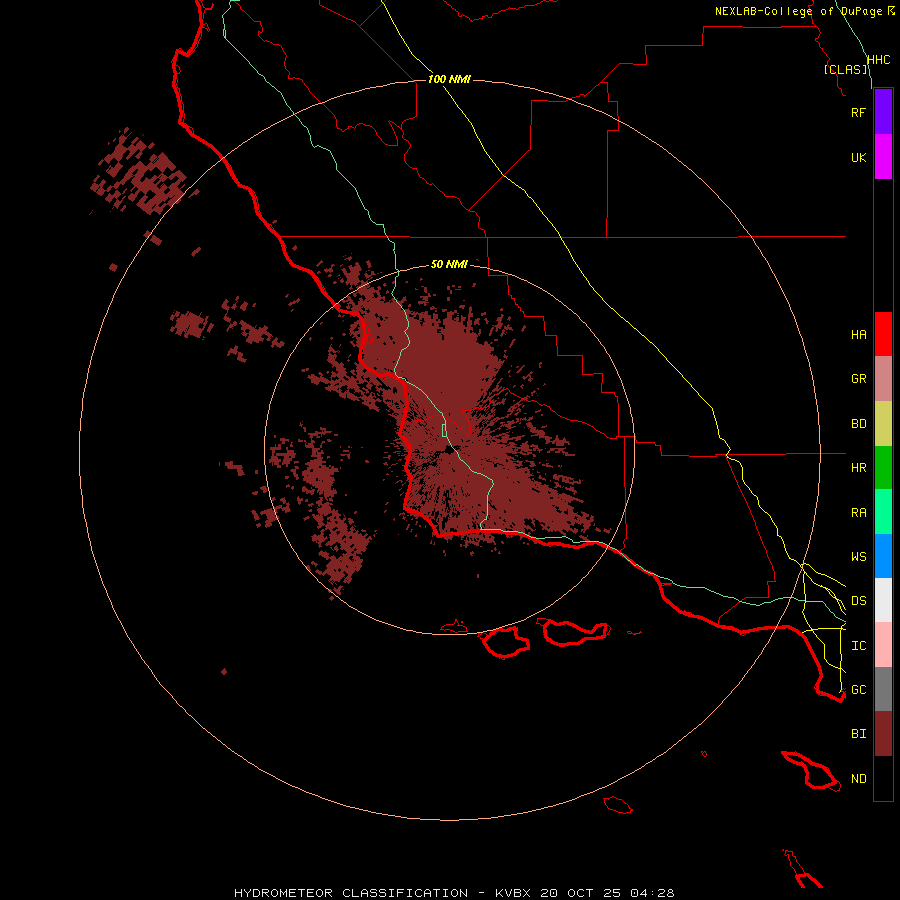
Task: Click the "HA" legend label
Action: [858, 335]
